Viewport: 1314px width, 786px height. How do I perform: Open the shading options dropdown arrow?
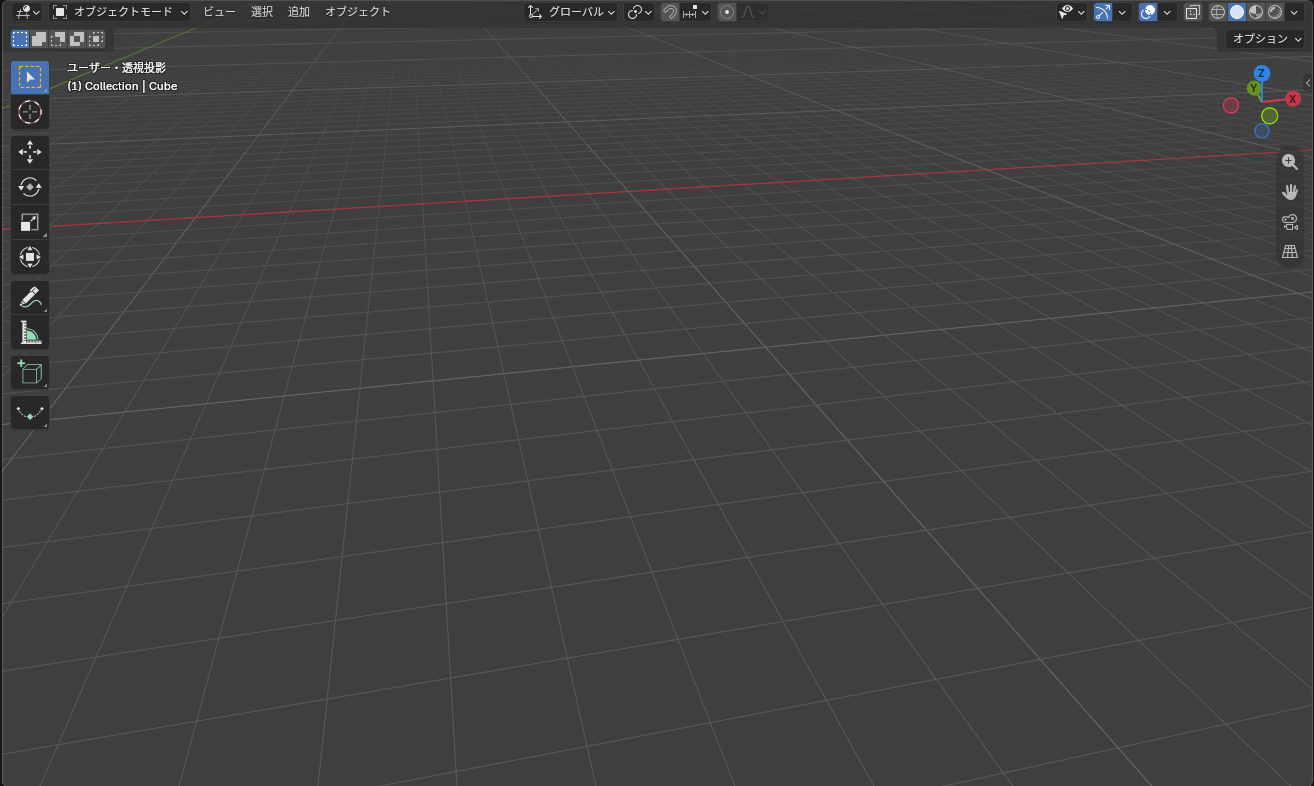(x=1295, y=12)
